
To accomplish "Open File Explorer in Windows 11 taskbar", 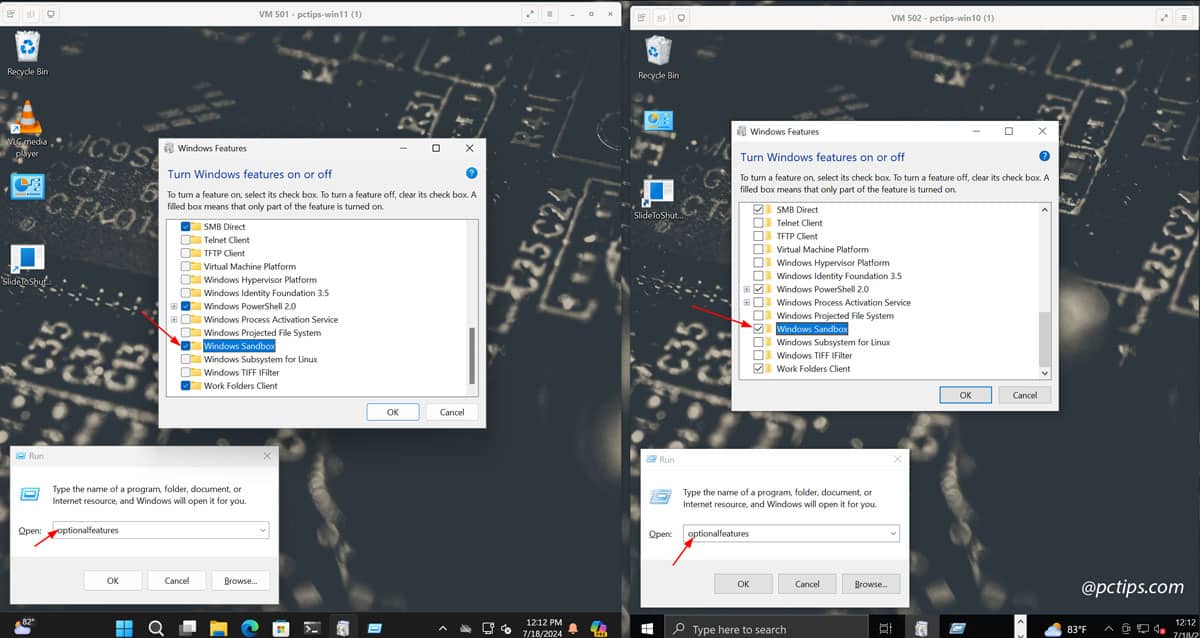I will point(218,628).
